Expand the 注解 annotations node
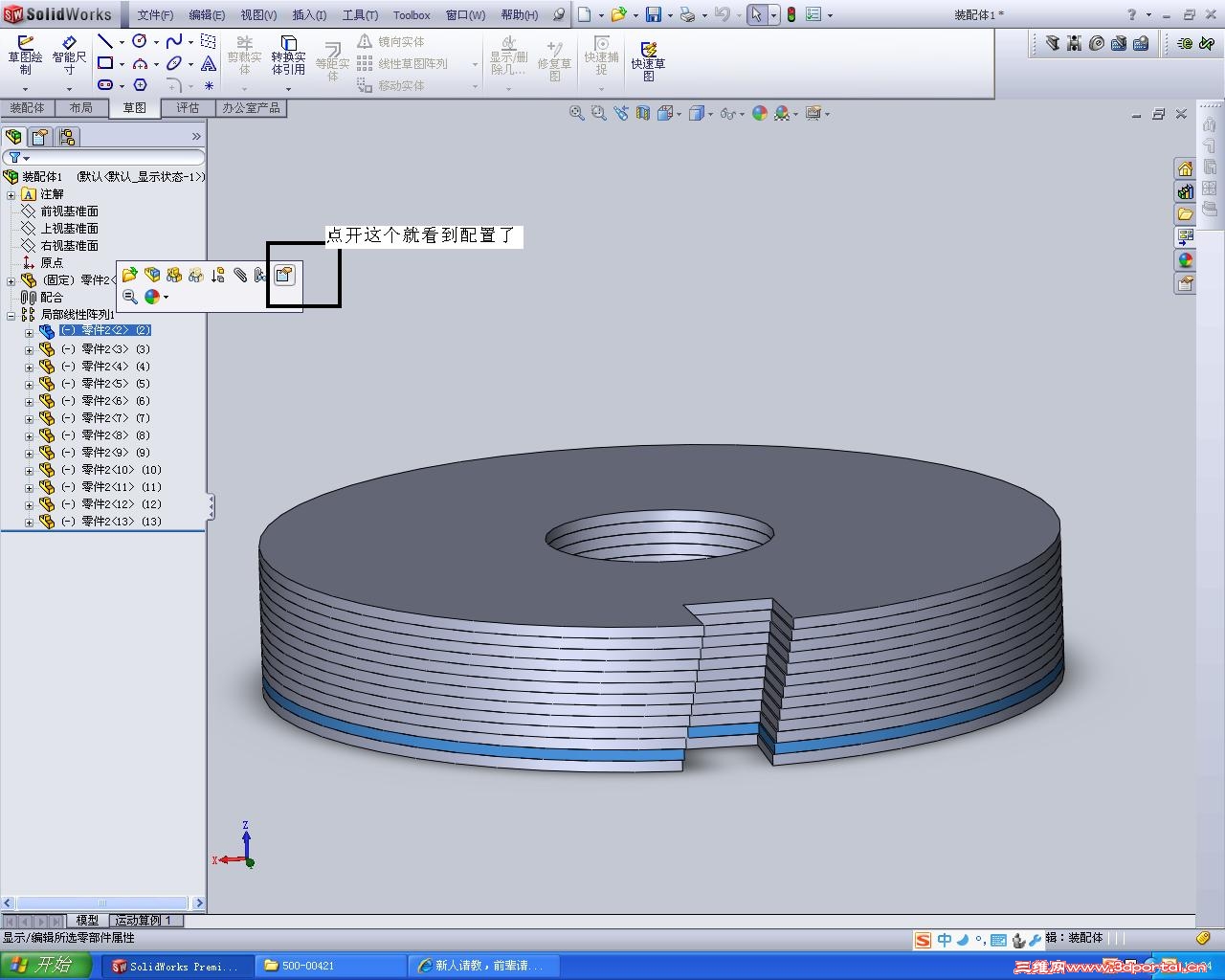Viewport: 1225px width, 980px height. click(11, 194)
